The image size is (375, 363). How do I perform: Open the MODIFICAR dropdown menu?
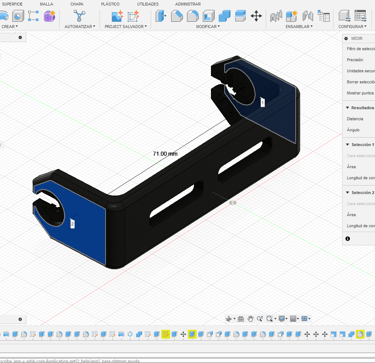[208, 26]
